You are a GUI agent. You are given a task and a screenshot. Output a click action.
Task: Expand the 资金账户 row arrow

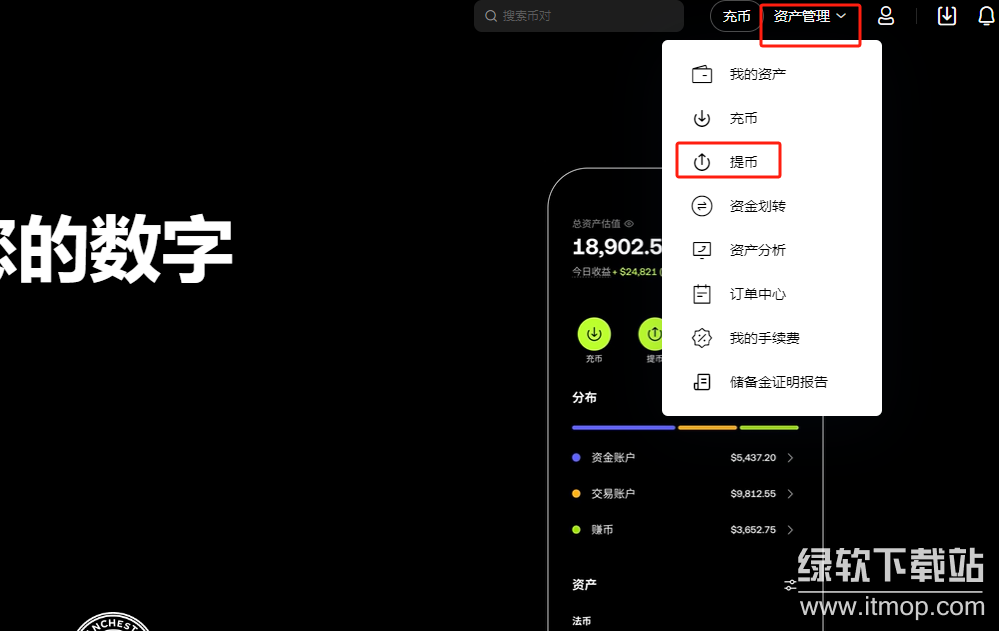tap(790, 458)
